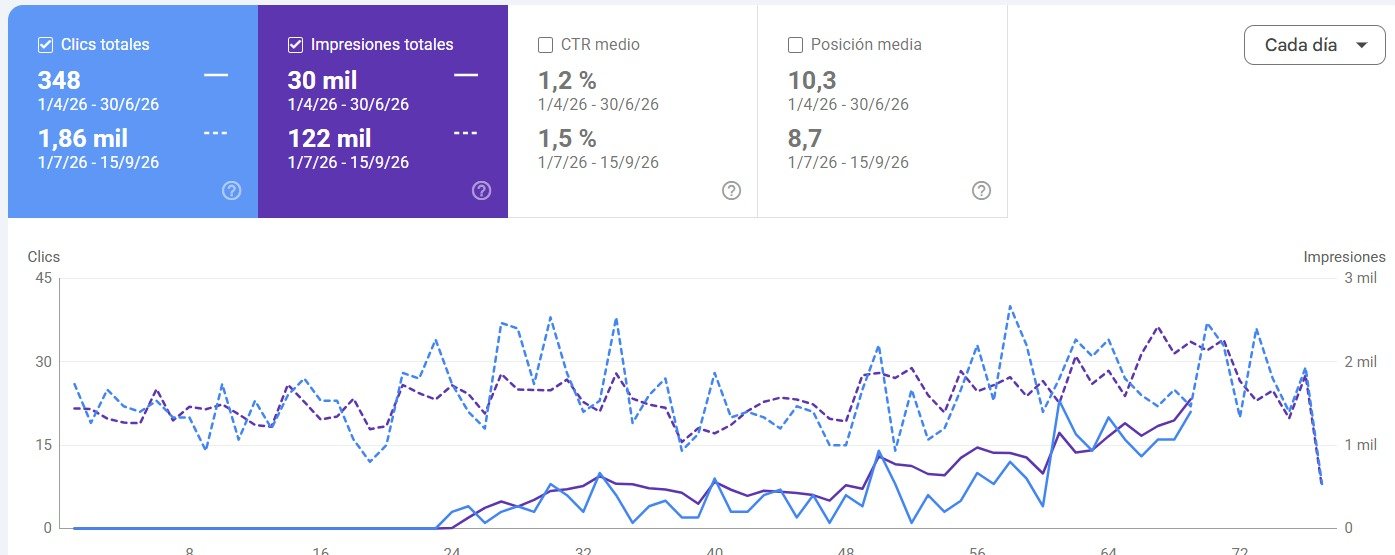The width and height of the screenshot is (1395, 555).
Task: Click the 8,7 average position value
Action: pyautogui.click(x=805, y=139)
